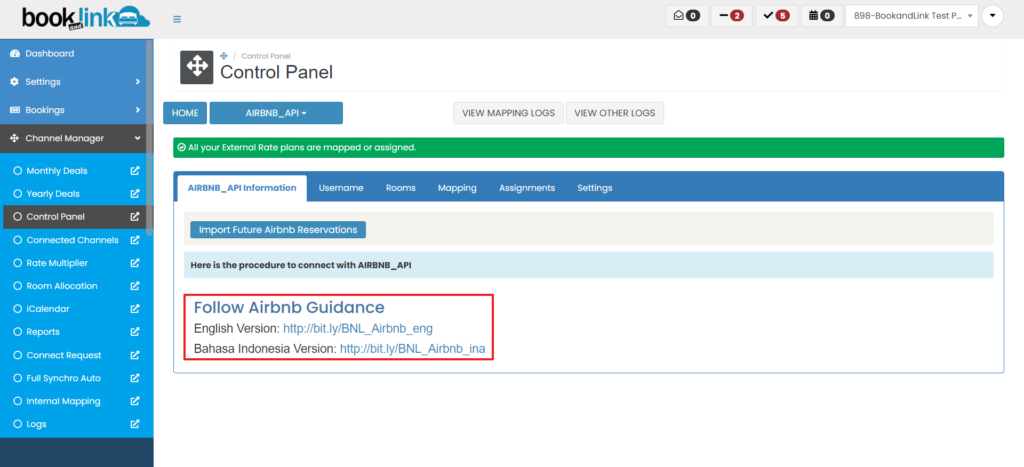This screenshot has height=467, width=1024.
Task: Switch to the Username tab
Action: tap(341, 188)
